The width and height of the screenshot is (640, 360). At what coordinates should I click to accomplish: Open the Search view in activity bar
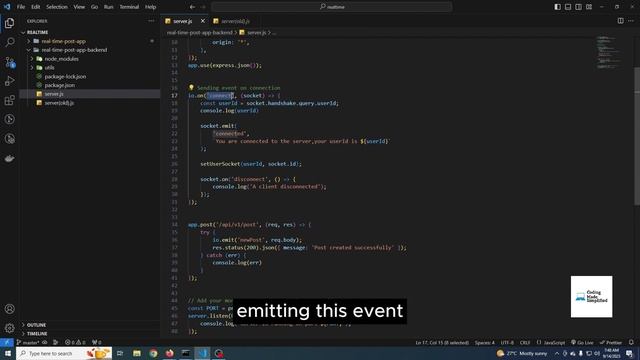9,42
